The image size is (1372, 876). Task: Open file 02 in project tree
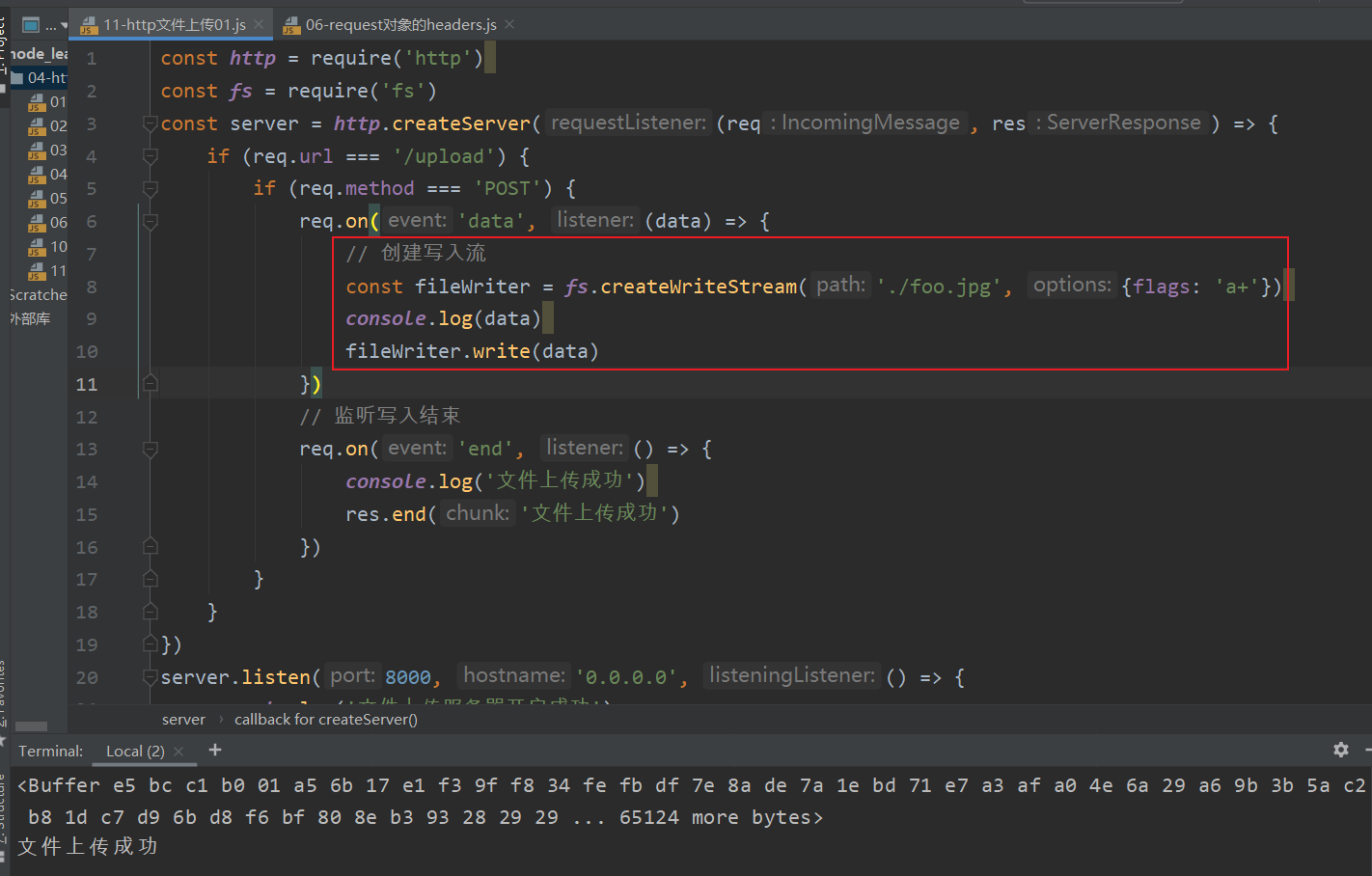point(48,125)
